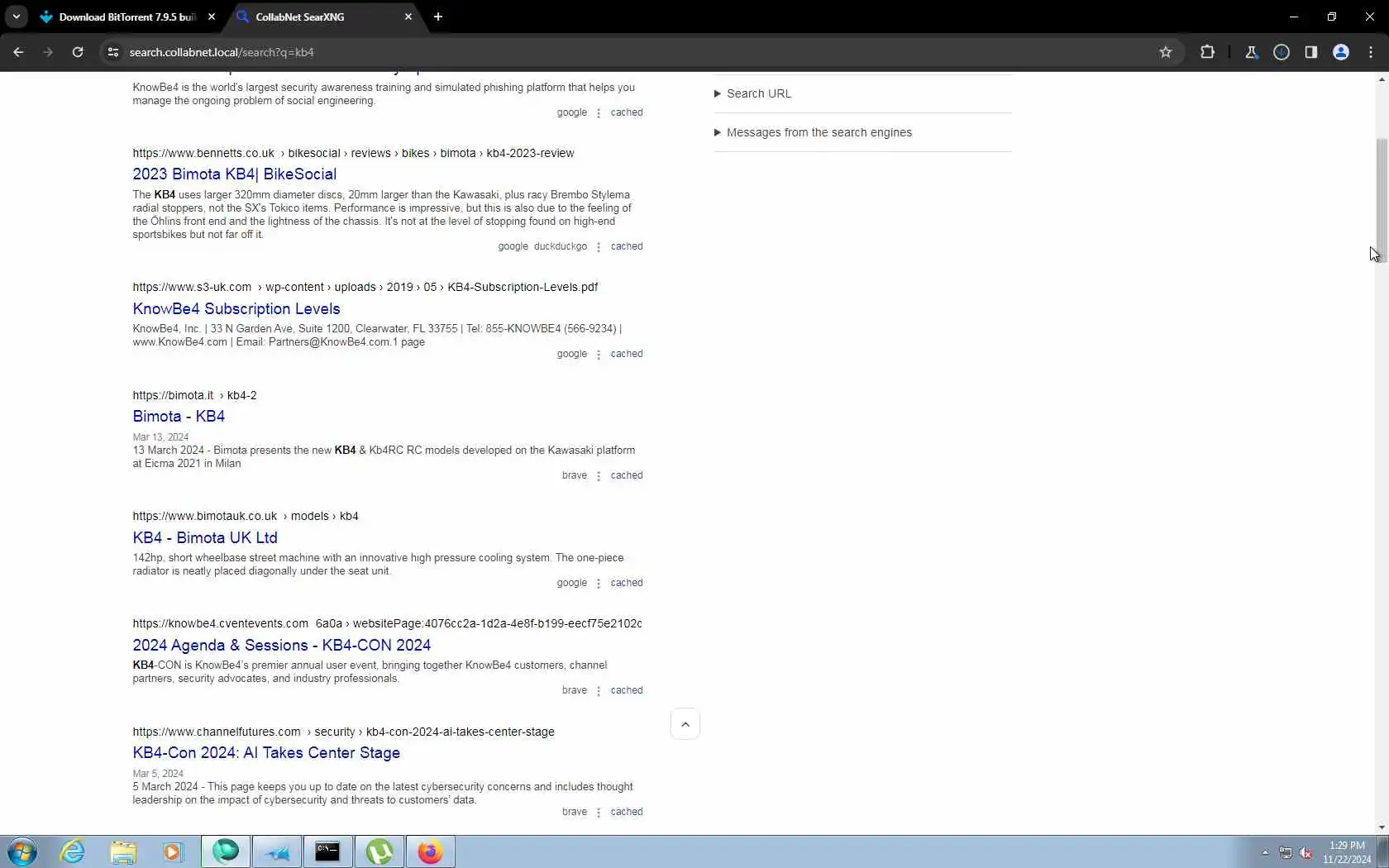The height and width of the screenshot is (868, 1389).
Task: Click the channelfutures.com security URL
Action: click(343, 732)
